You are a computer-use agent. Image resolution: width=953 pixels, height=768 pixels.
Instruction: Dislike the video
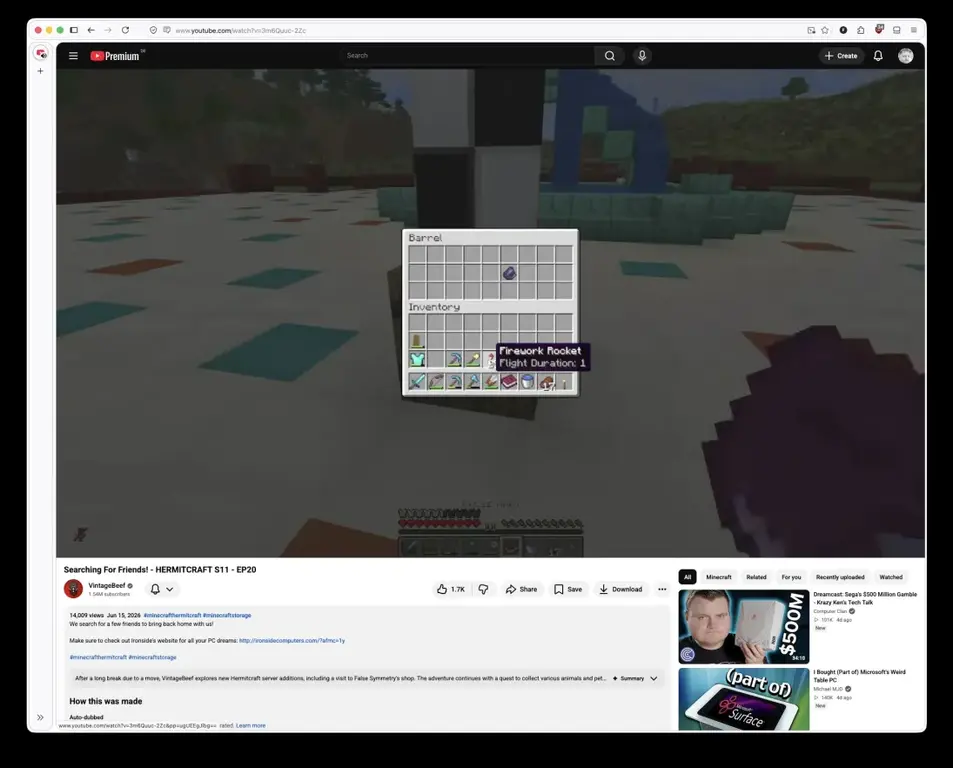483,589
